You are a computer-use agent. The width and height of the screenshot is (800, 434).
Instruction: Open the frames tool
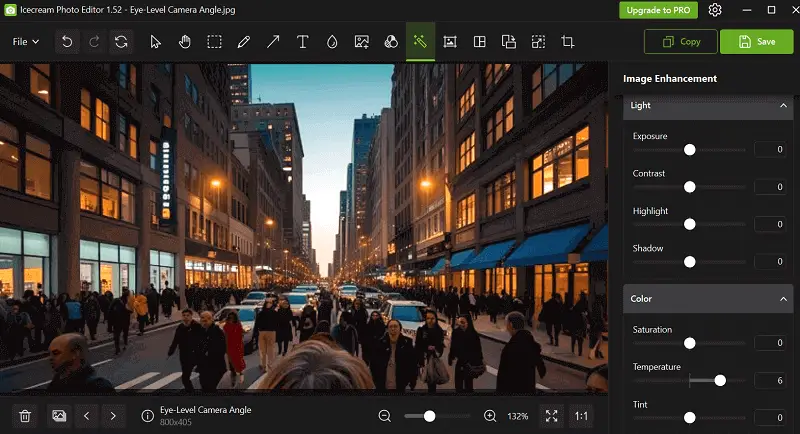(x=449, y=42)
